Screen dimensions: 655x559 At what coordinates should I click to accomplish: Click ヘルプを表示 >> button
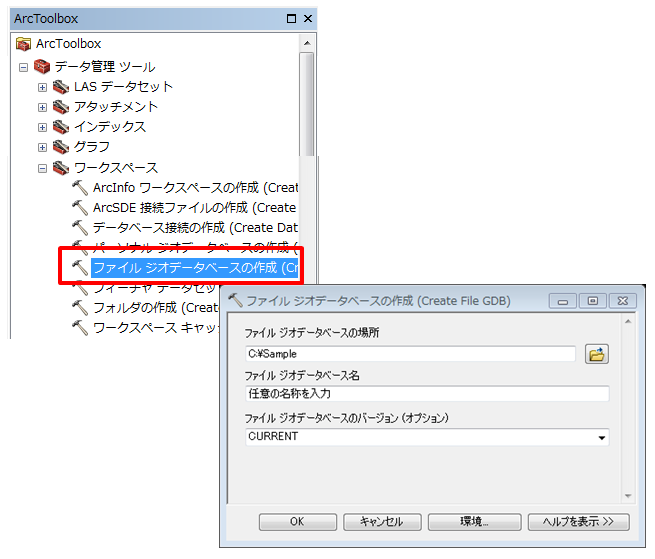579,522
